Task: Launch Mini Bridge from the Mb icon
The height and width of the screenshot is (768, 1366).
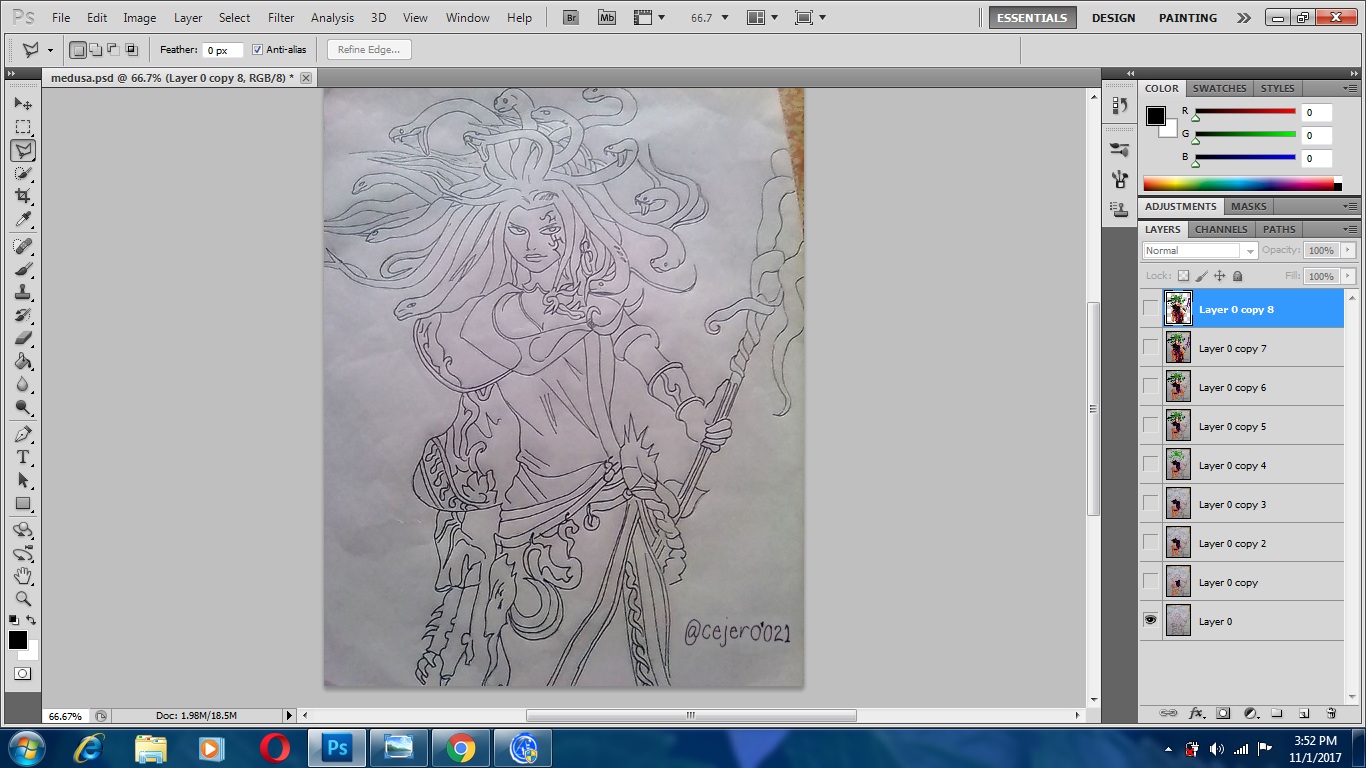Action: click(606, 17)
